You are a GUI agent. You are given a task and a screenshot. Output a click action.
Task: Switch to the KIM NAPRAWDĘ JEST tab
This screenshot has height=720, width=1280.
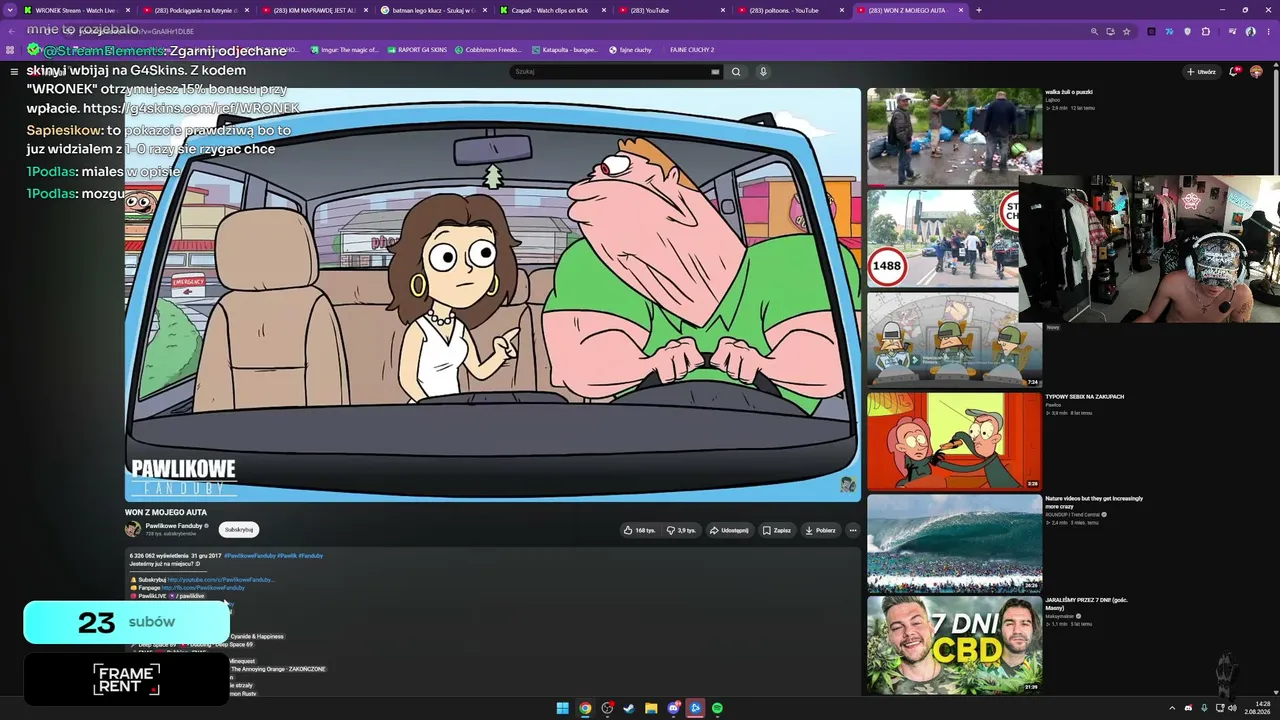[316, 10]
